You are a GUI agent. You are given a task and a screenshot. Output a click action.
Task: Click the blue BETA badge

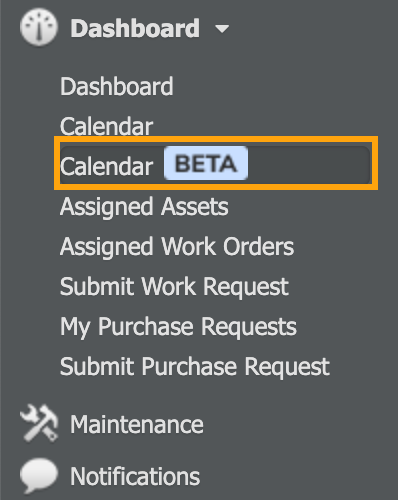[206, 163]
